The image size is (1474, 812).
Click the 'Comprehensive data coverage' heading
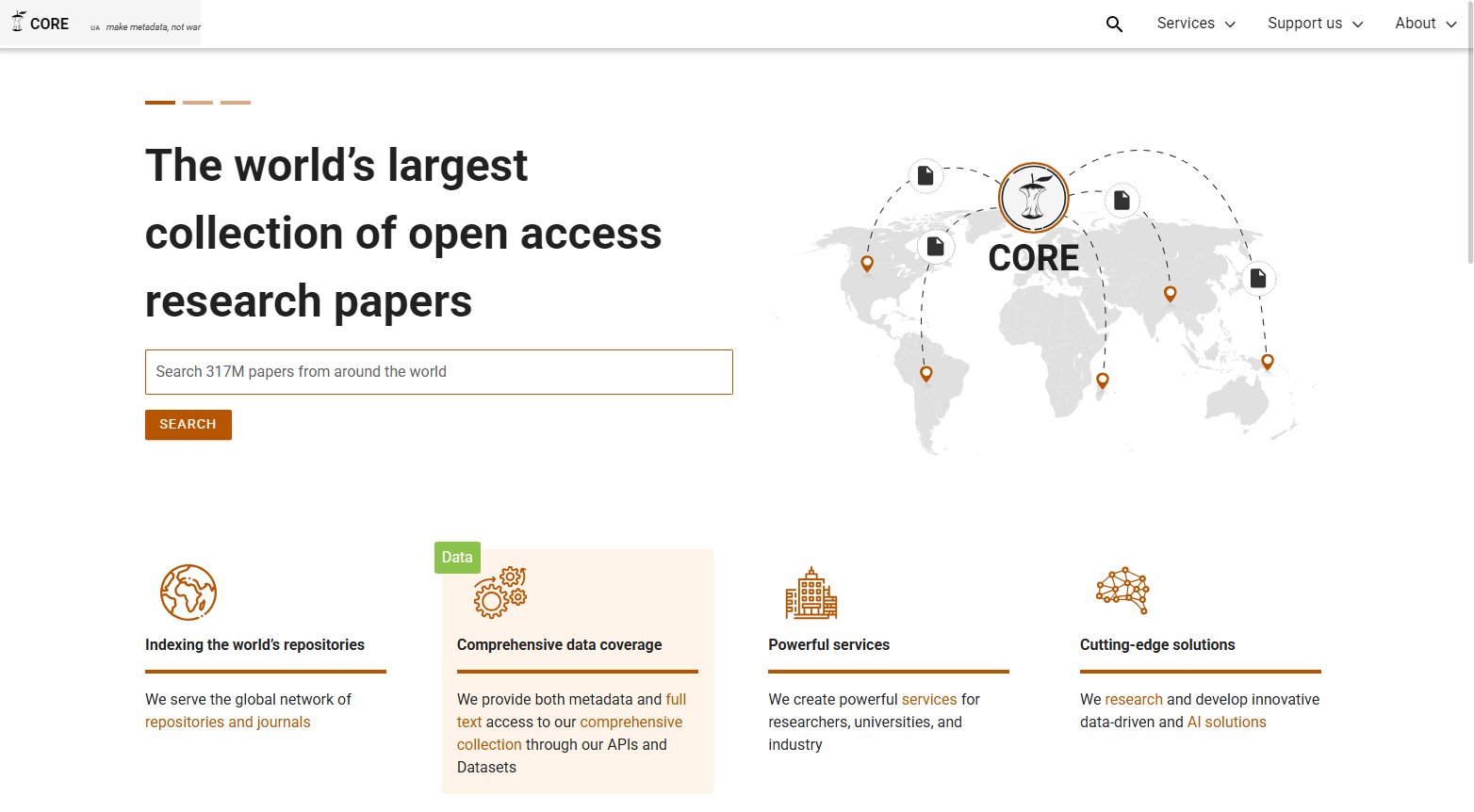[560, 645]
